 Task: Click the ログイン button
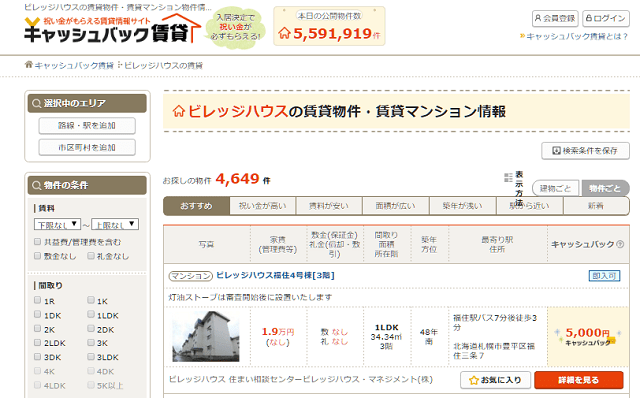pos(606,18)
